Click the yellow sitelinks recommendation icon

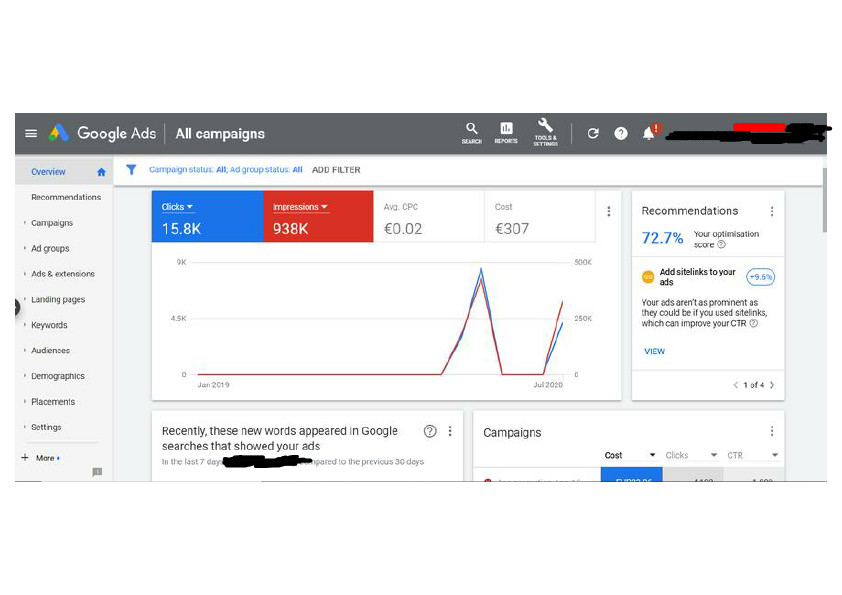tap(648, 277)
